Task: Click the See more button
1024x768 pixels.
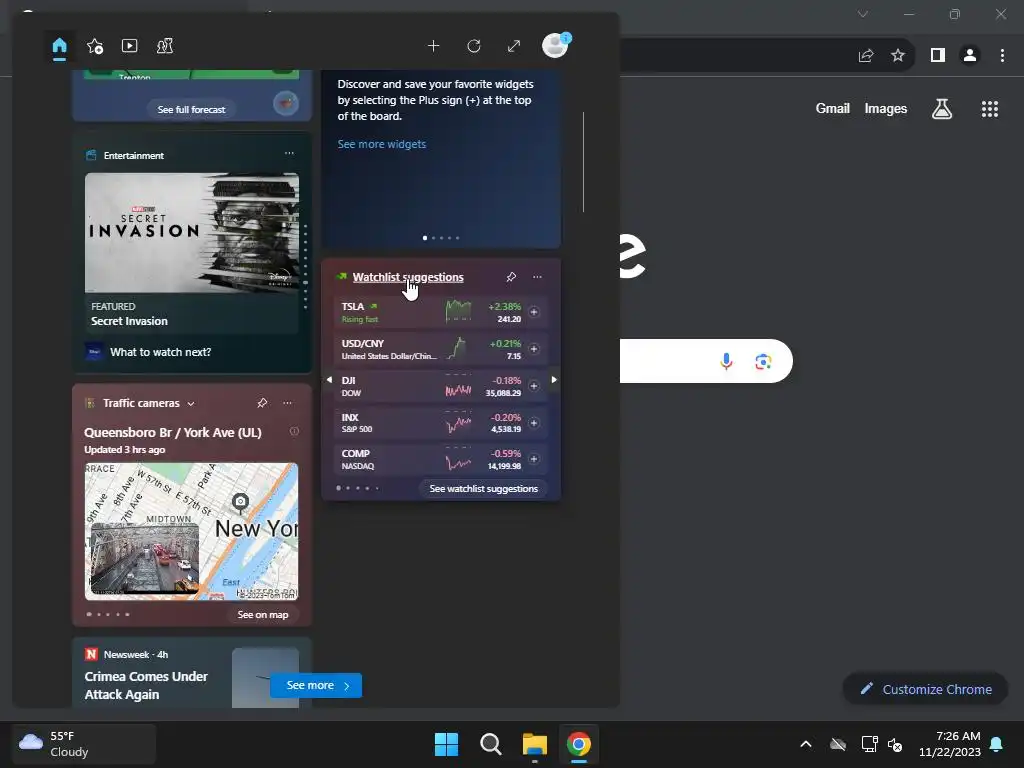Action: [316, 685]
